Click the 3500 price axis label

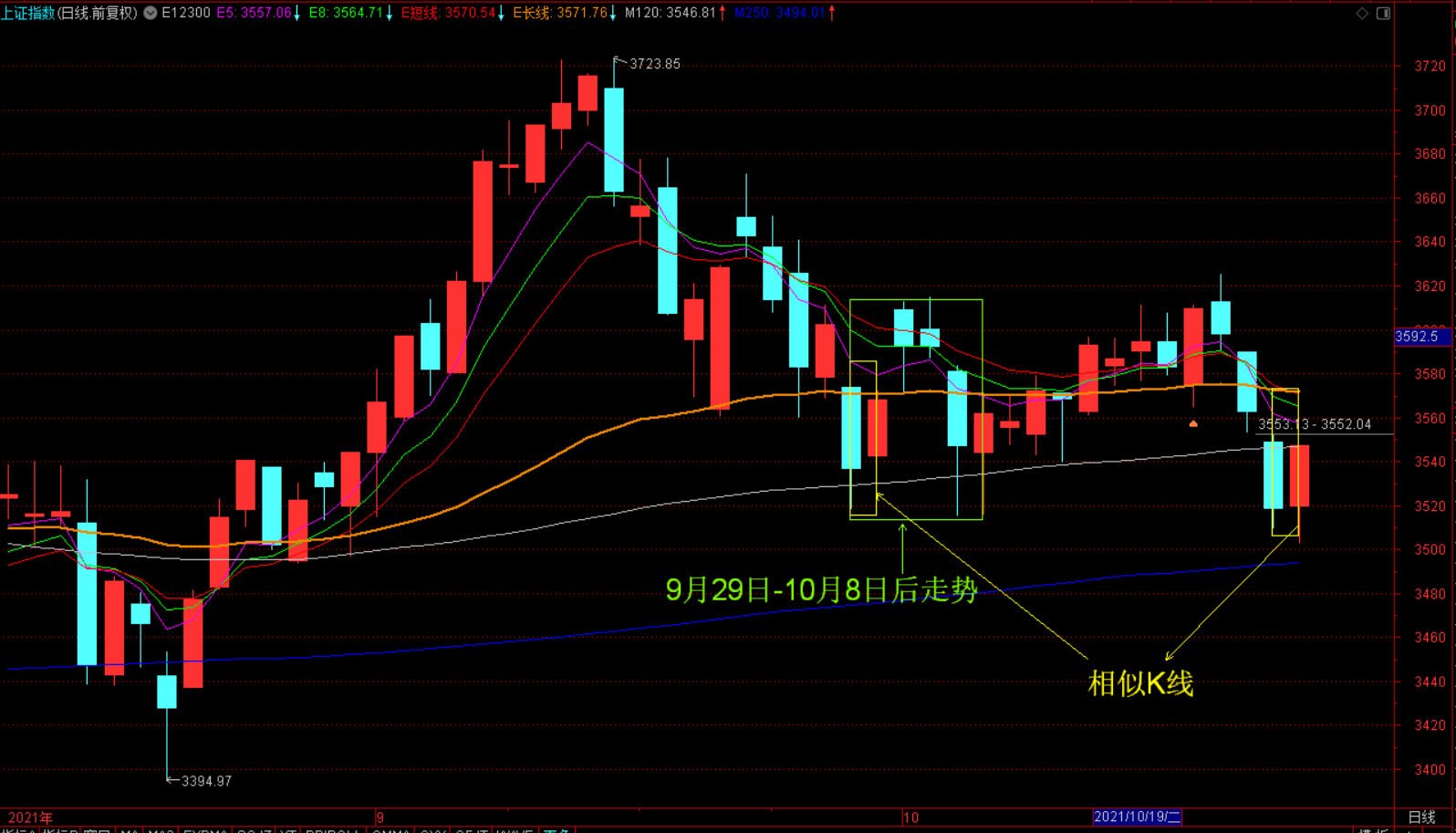(x=1430, y=549)
